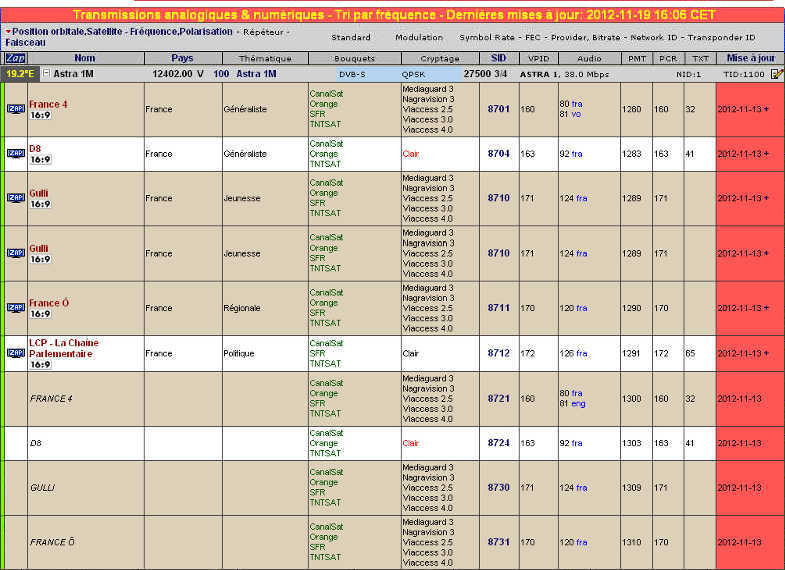785x570 pixels.
Task: Click the Zap column header icon
Action: pyautogui.click(x=16, y=58)
